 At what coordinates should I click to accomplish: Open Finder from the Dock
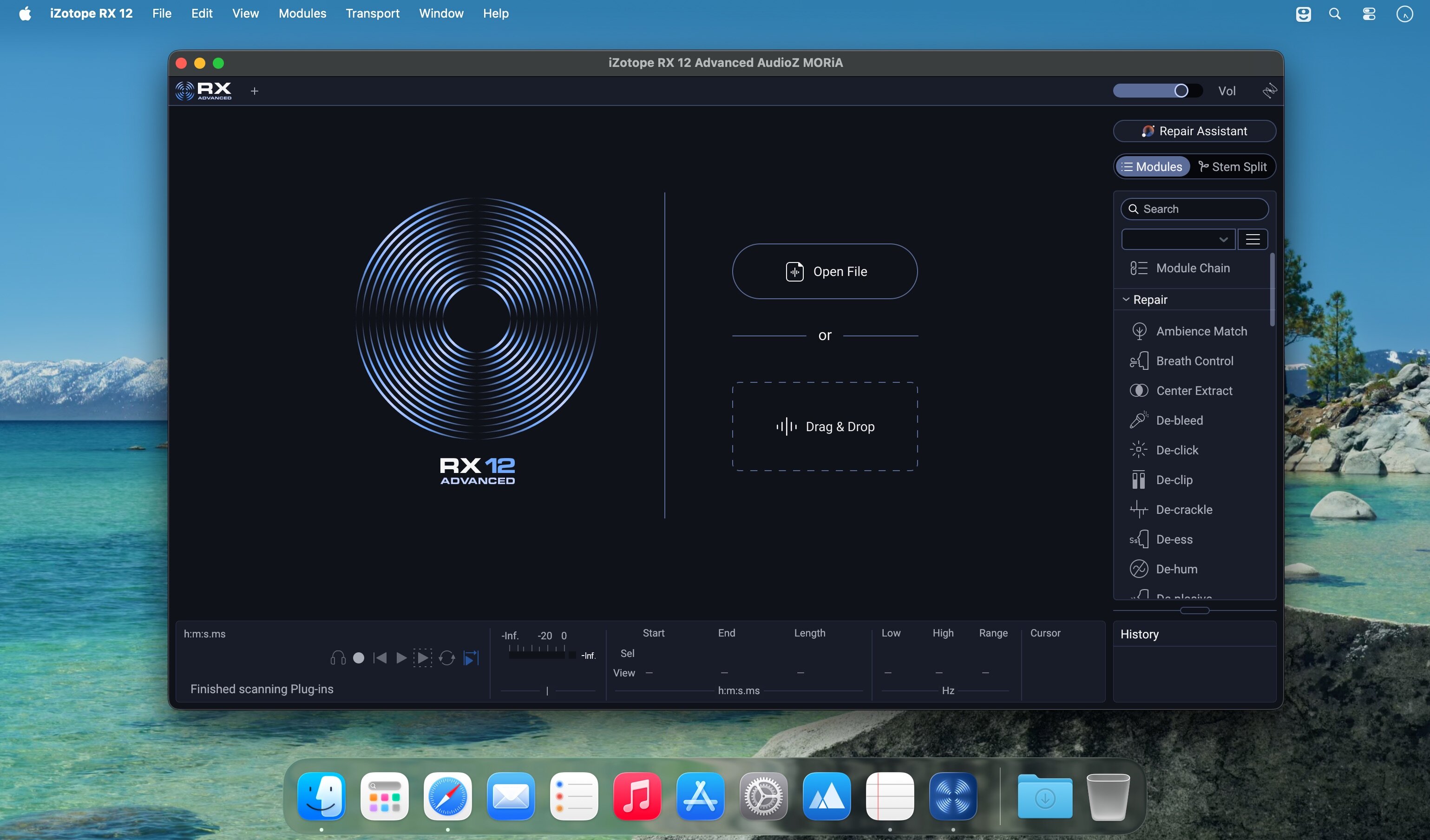(x=322, y=796)
